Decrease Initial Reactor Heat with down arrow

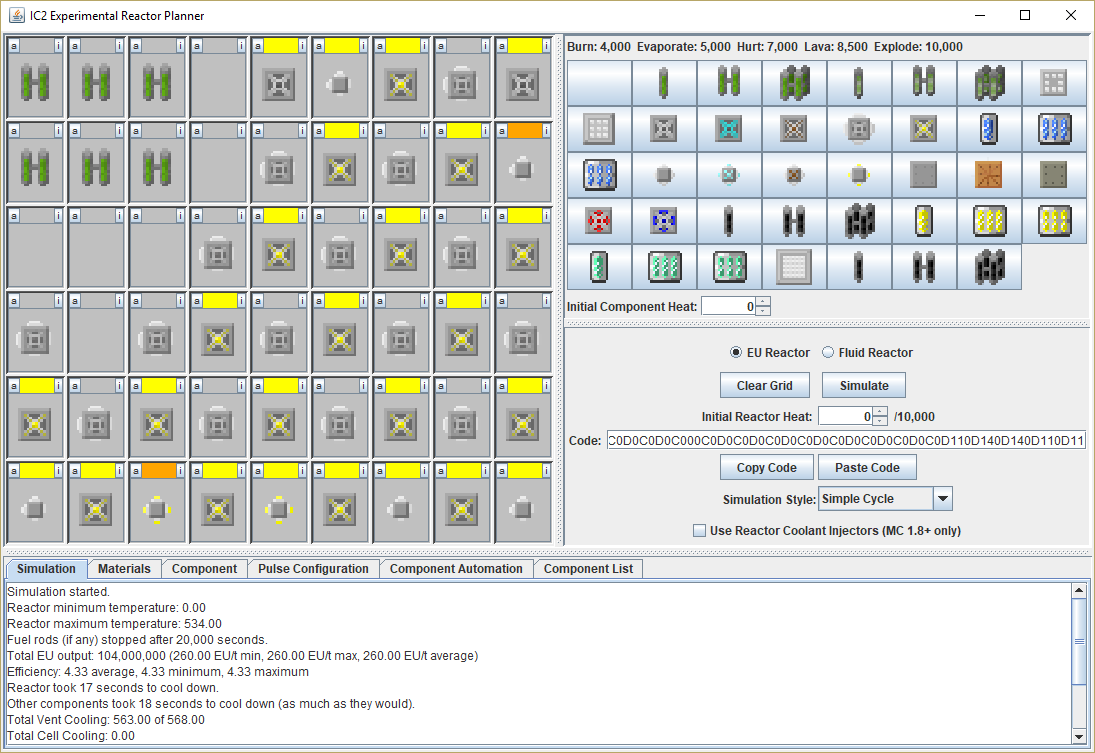coord(880,421)
